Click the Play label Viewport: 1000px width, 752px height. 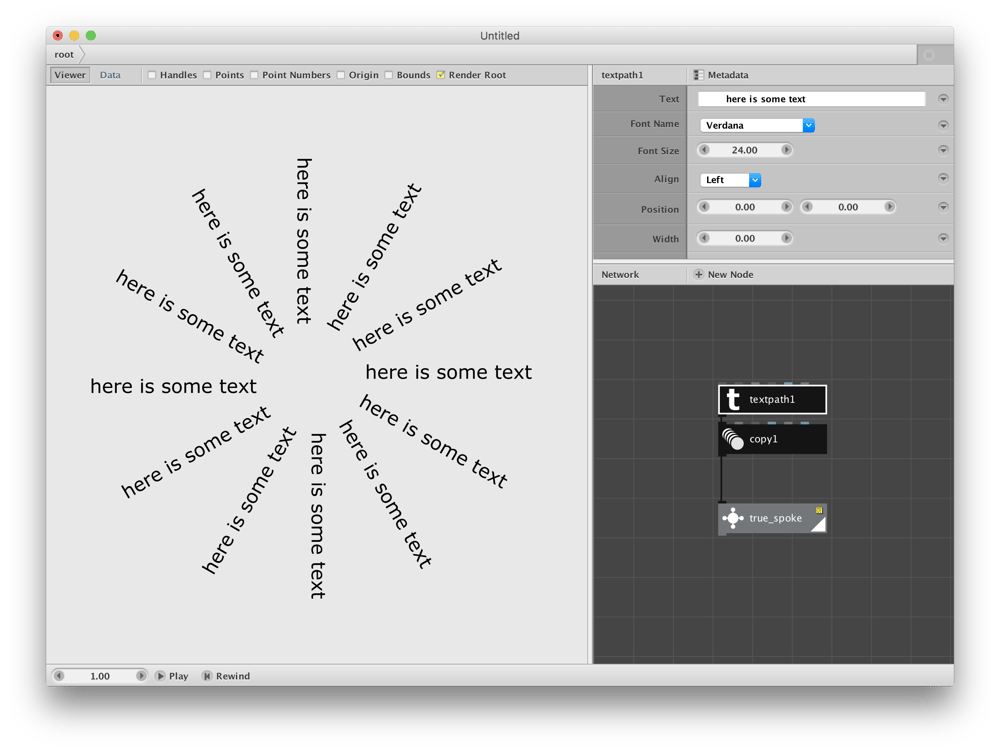click(x=179, y=676)
